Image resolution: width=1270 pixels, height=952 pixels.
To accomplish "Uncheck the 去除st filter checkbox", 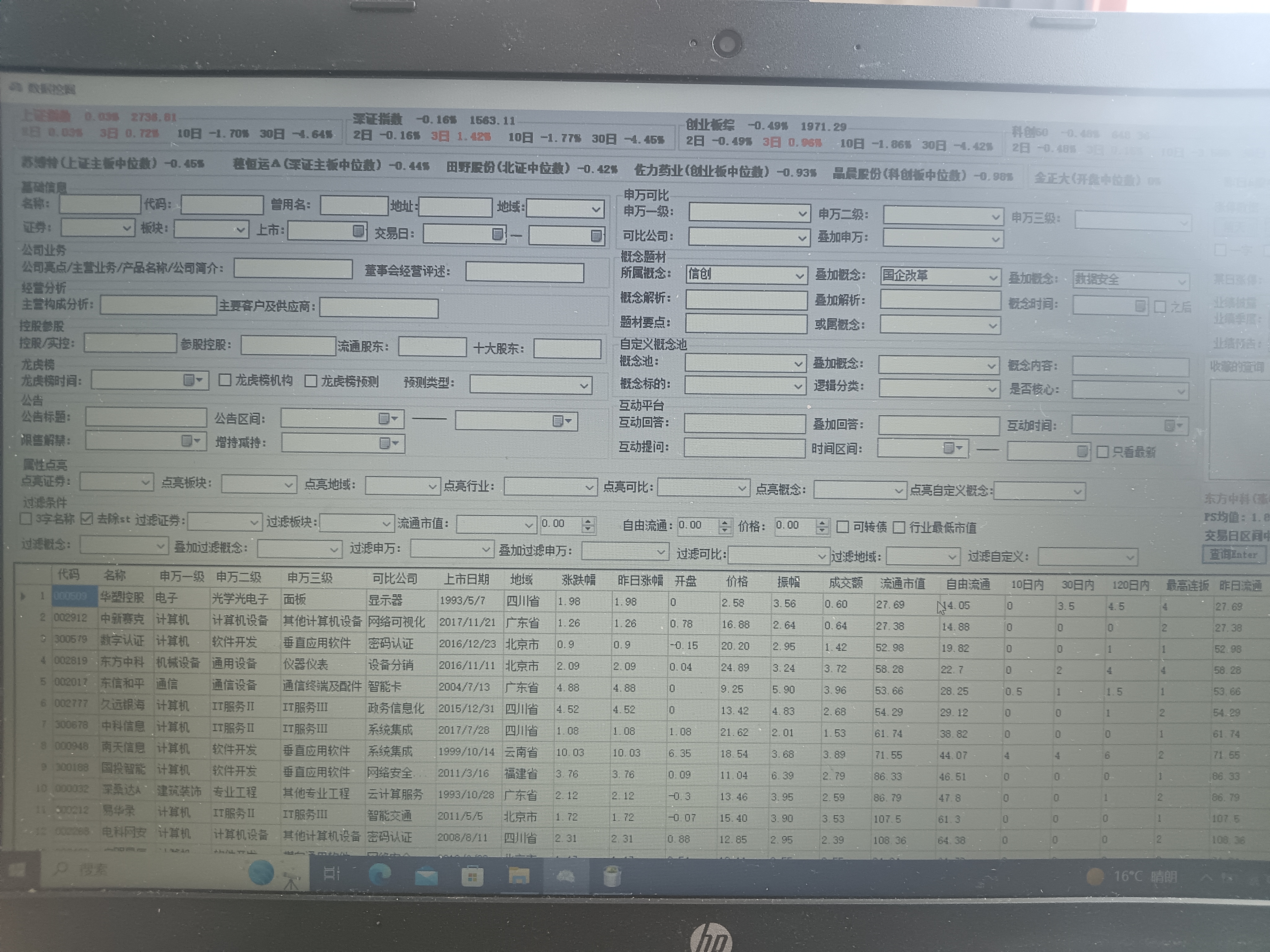I will (x=86, y=519).
